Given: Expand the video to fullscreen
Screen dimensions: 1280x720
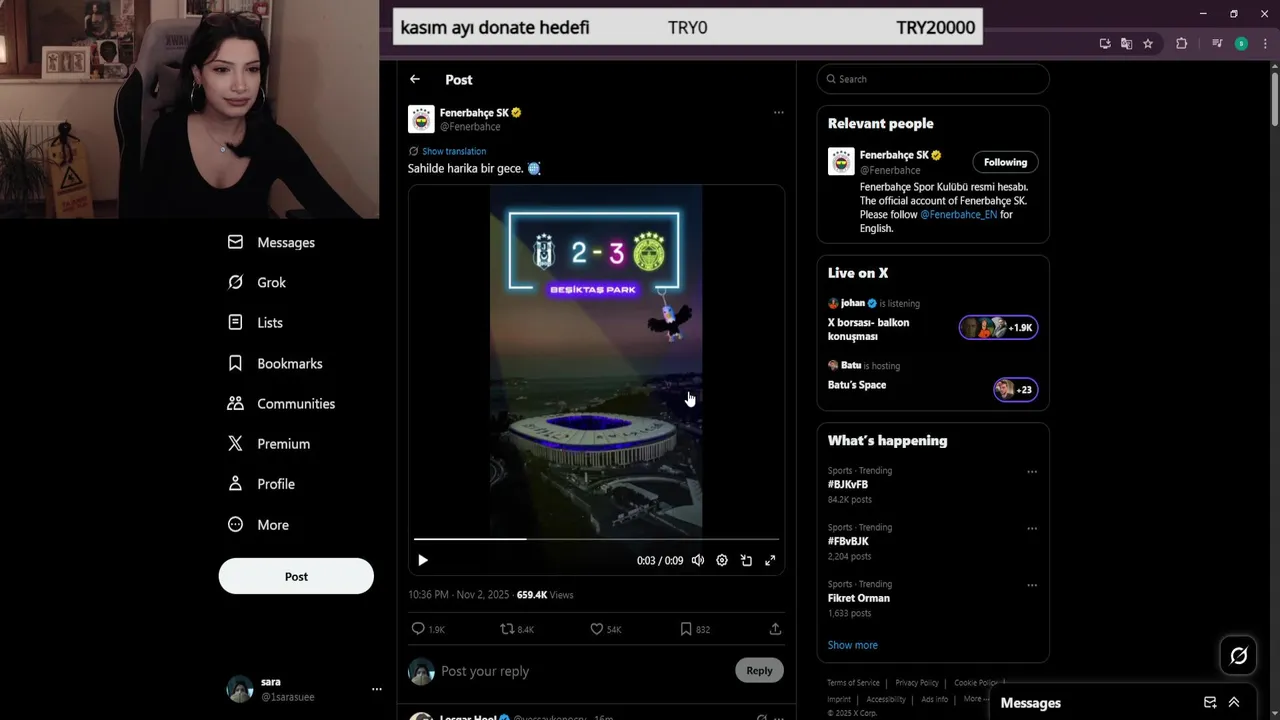Looking at the screenshot, I should 770,560.
